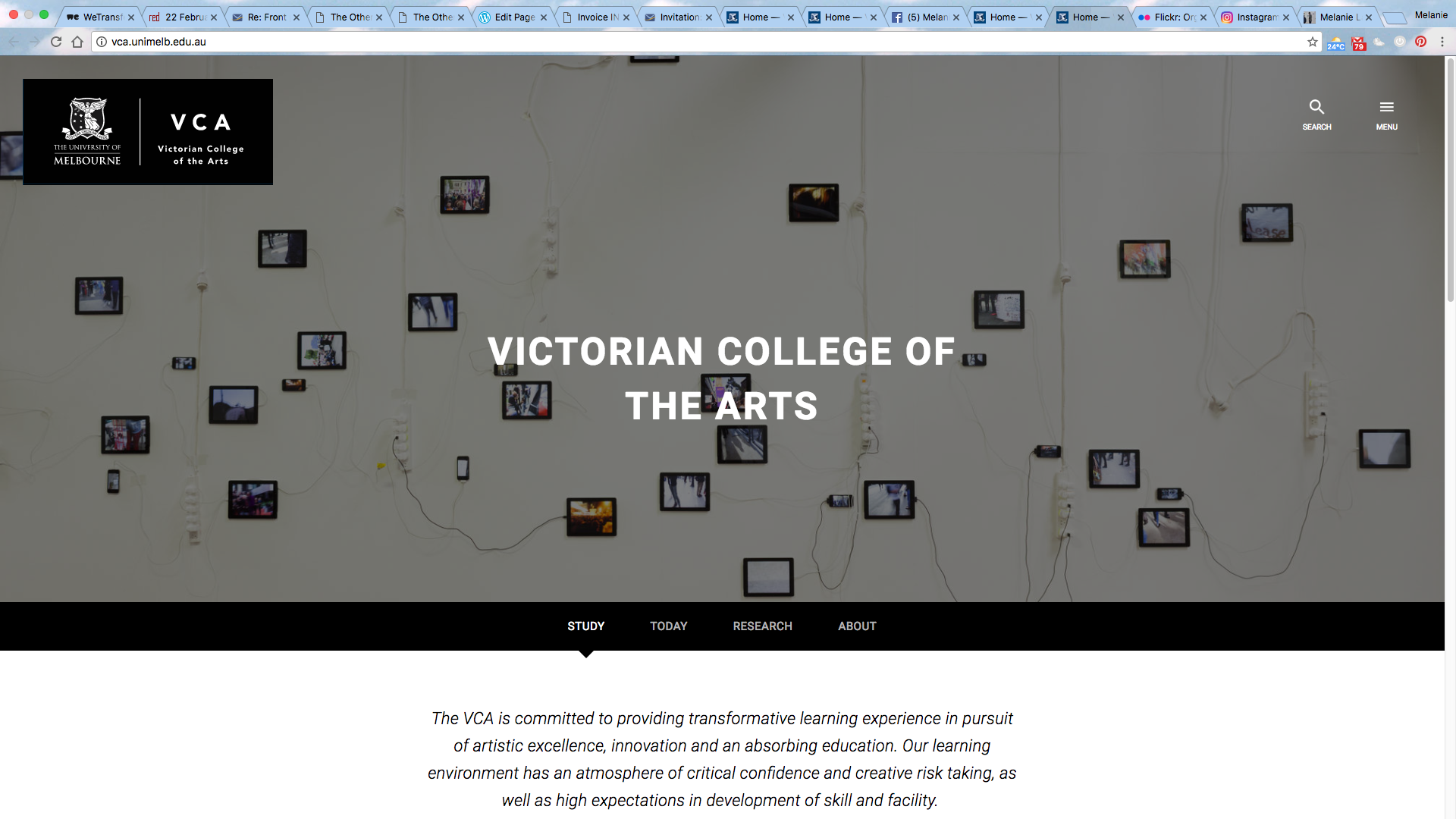Click the Pinterest extension icon

click(x=1421, y=42)
